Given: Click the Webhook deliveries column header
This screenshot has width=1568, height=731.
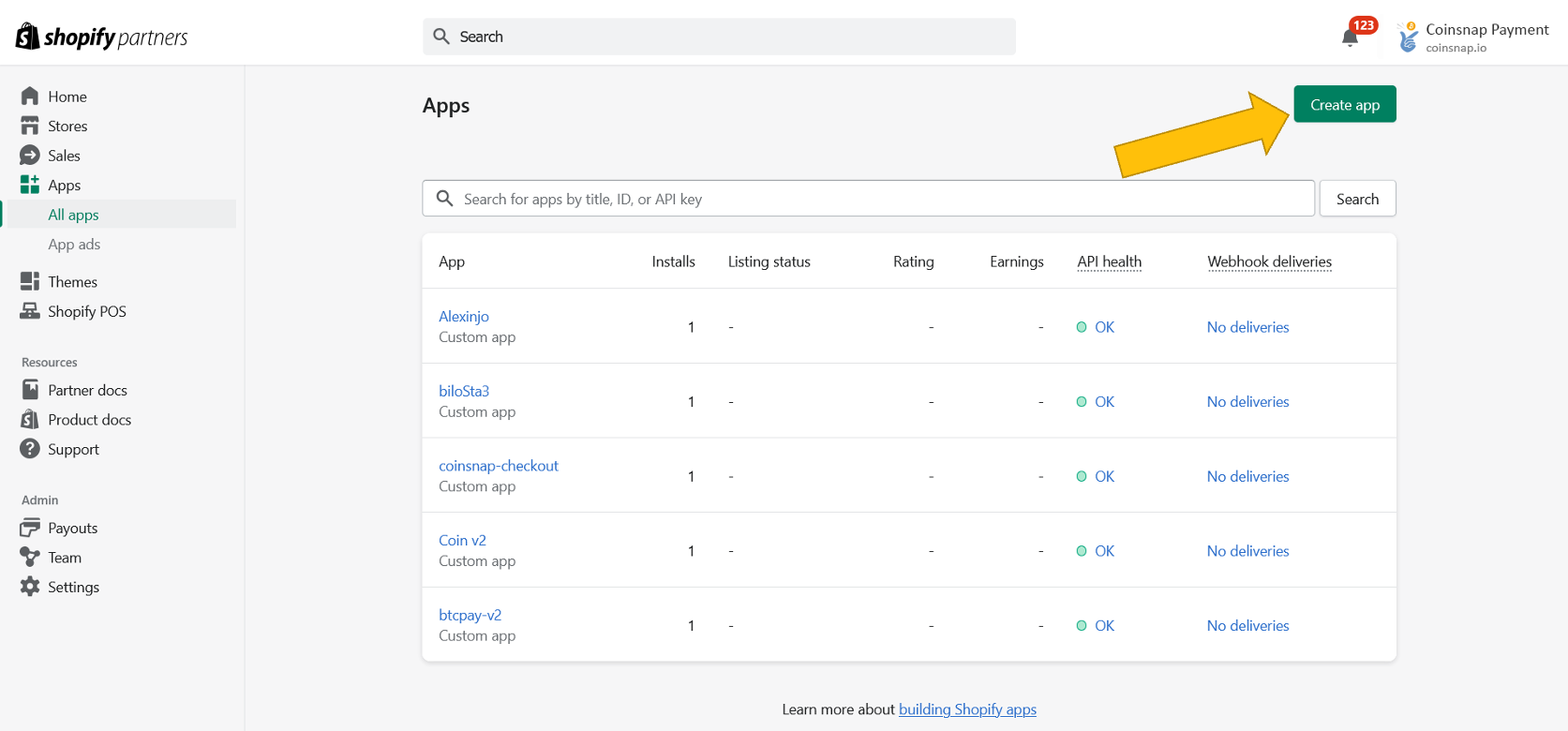Looking at the screenshot, I should tap(1269, 261).
